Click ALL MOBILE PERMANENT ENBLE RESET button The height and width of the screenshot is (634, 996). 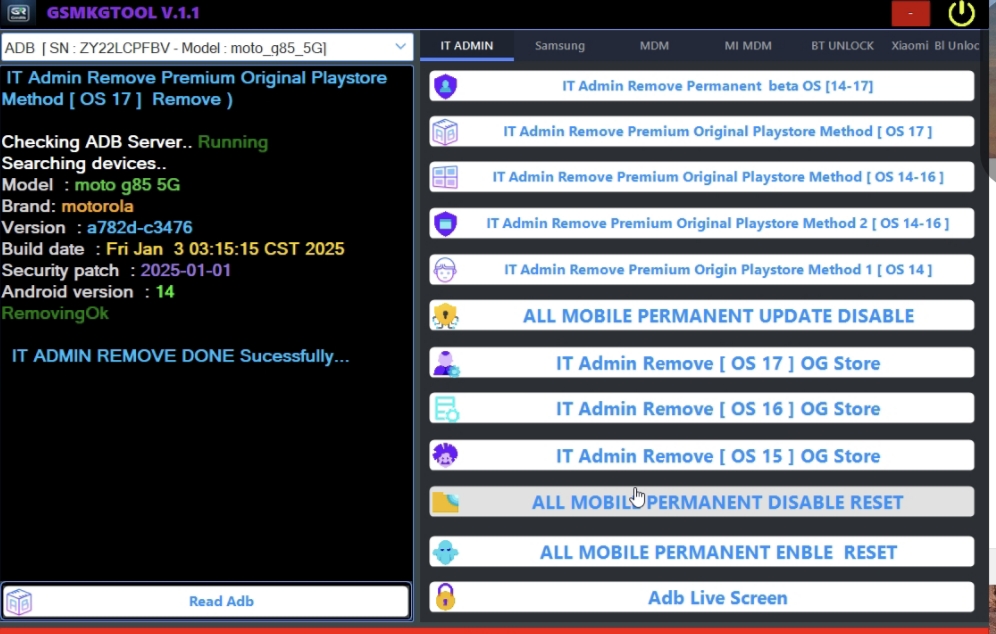[701, 552]
